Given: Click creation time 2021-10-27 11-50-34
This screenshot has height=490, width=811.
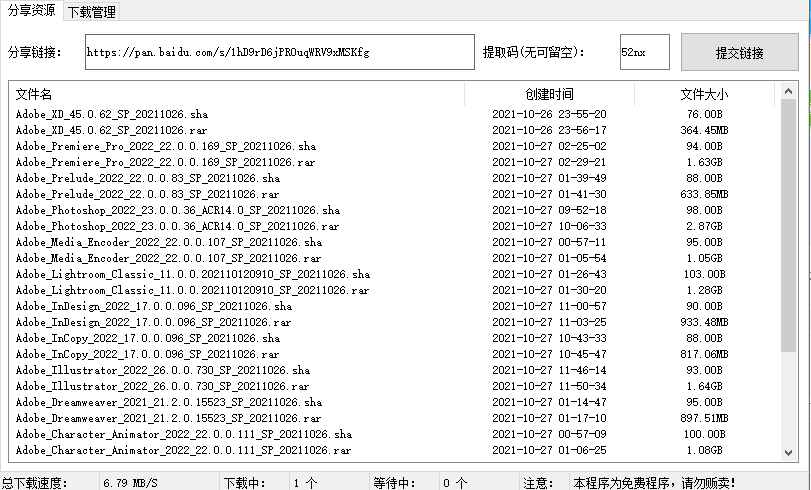Looking at the screenshot, I should click(549, 387).
